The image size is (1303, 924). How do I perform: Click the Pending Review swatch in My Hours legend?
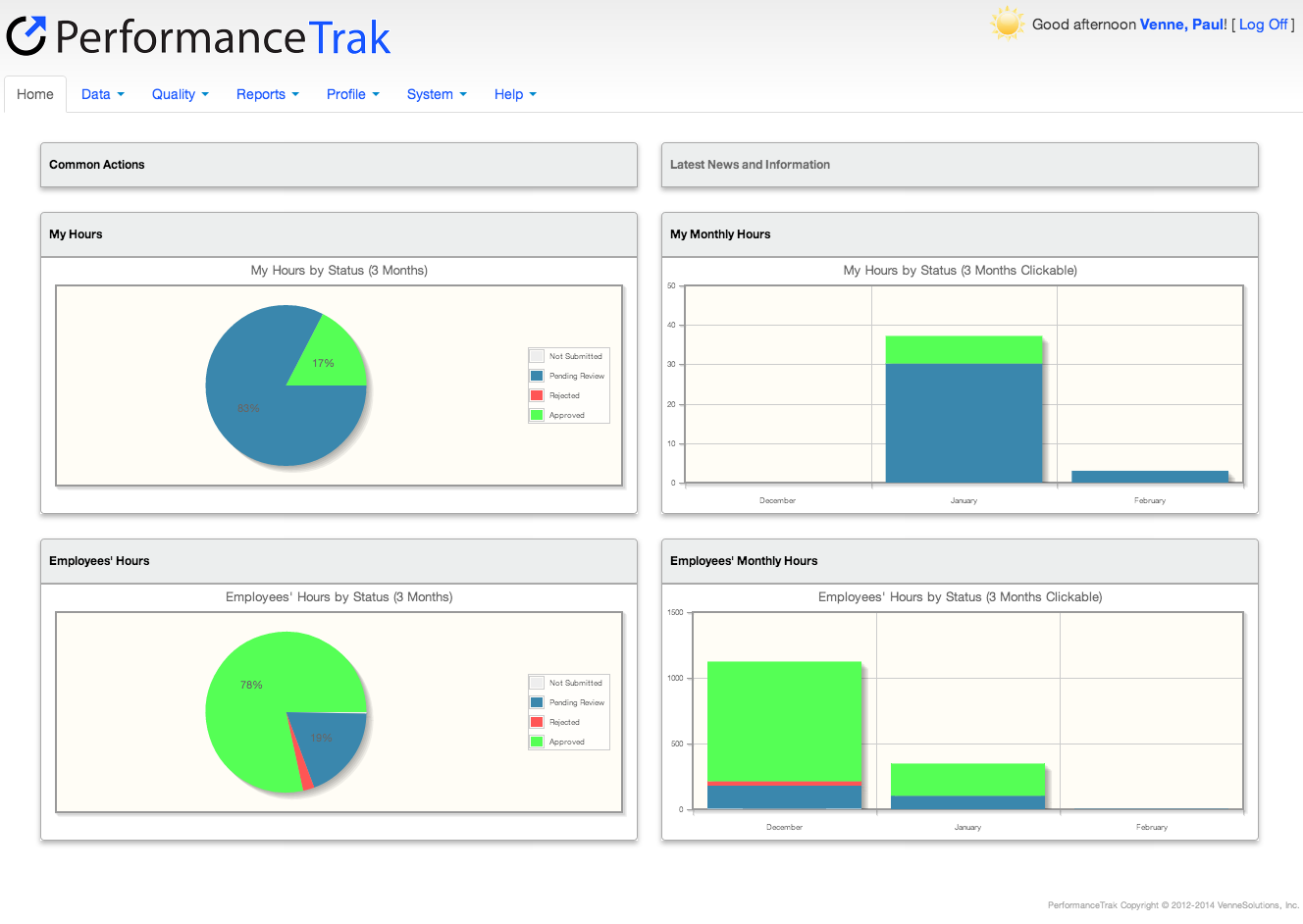537,376
